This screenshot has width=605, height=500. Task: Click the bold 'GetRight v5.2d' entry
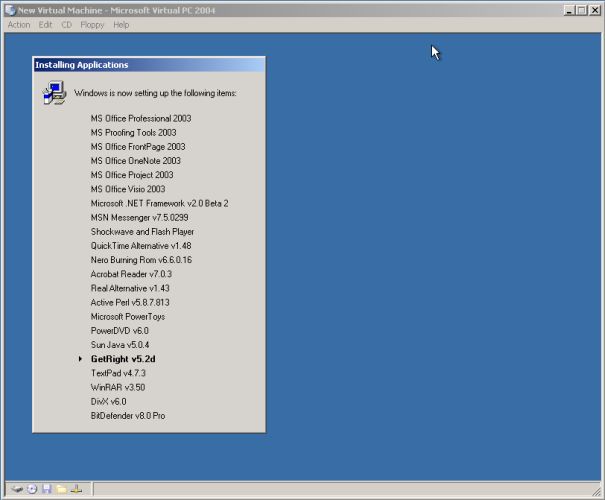(x=123, y=359)
